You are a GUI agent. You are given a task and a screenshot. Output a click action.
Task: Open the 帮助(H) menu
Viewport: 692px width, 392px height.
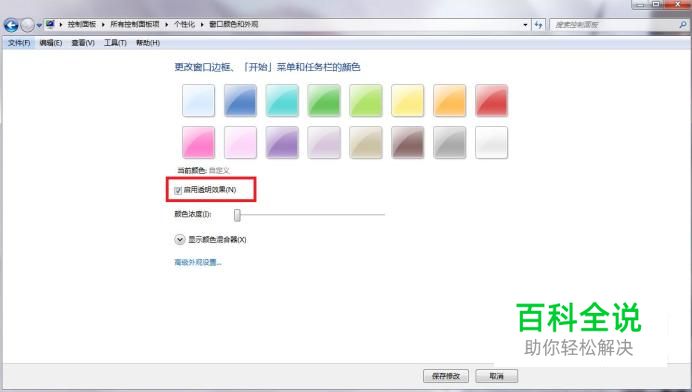[x=147, y=43]
